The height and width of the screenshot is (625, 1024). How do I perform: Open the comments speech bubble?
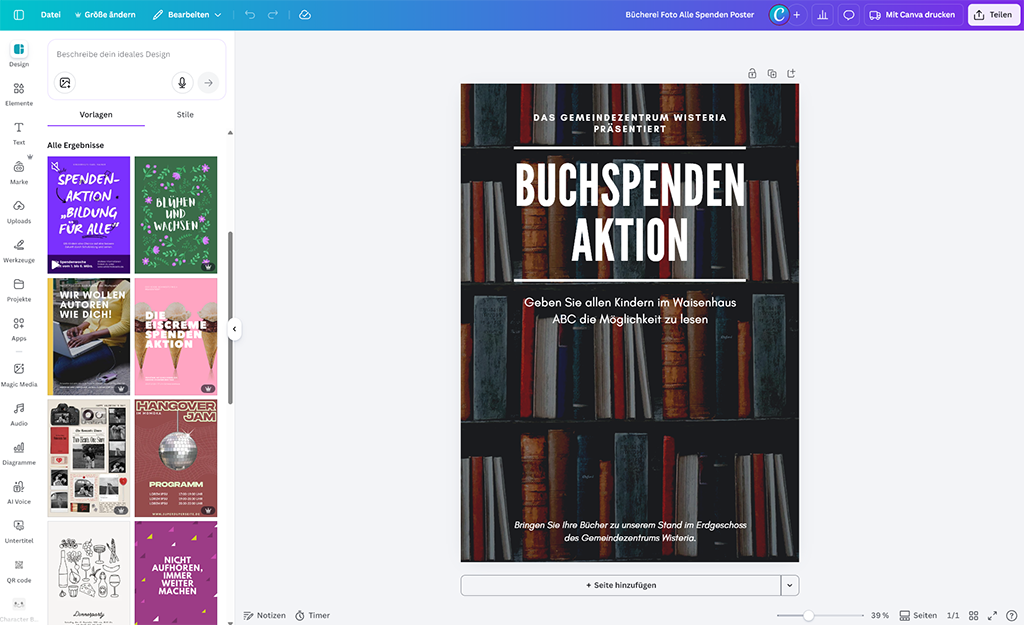848,14
